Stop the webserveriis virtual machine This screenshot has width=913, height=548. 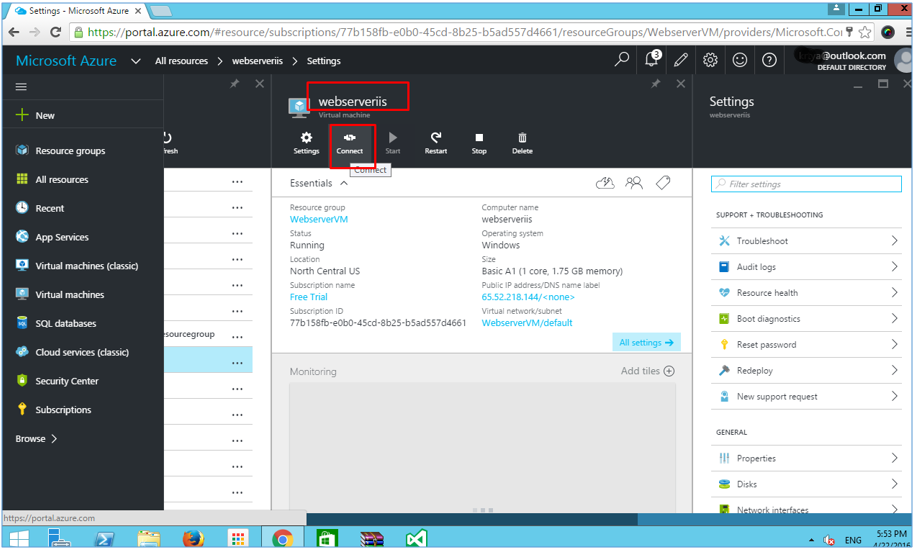point(479,143)
